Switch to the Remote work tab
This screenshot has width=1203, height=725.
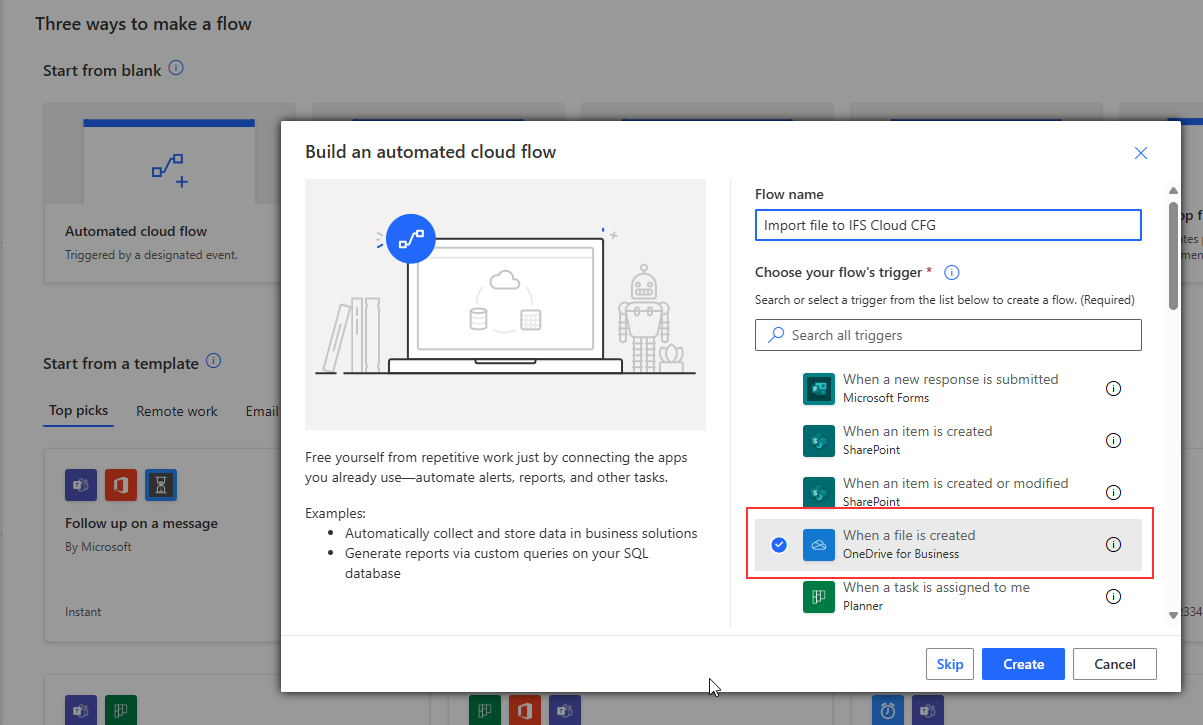[177, 411]
